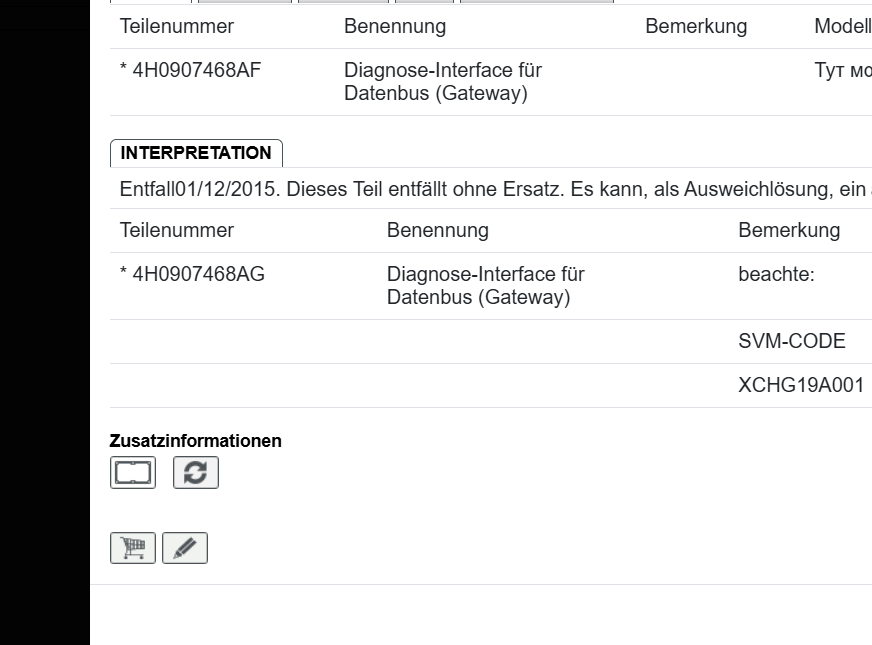The height and width of the screenshot is (645, 872).
Task: Sort by the Teilenummer column header
Action: (x=176, y=26)
